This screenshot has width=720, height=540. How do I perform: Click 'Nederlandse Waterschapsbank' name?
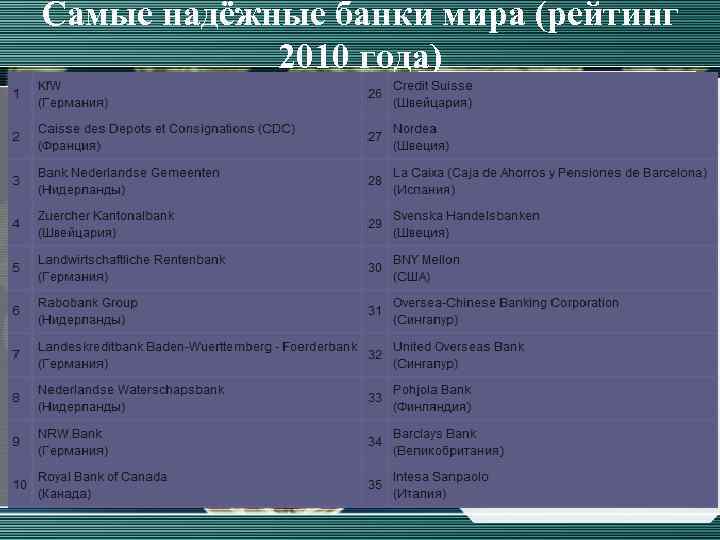coord(131,390)
